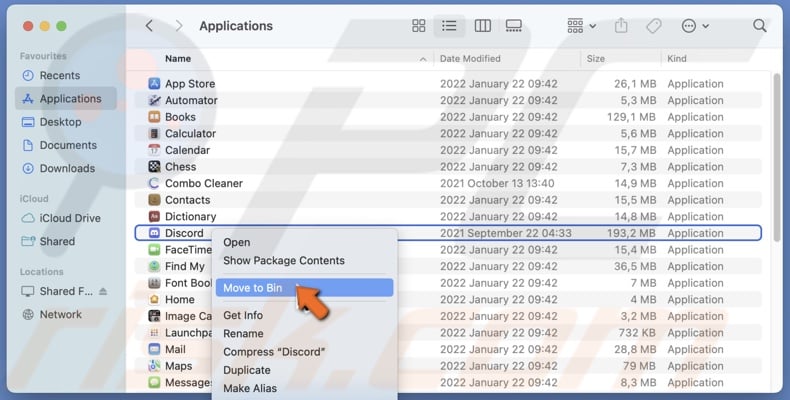Switch to gallery view
This screenshot has width=790, height=400.
(x=513, y=26)
